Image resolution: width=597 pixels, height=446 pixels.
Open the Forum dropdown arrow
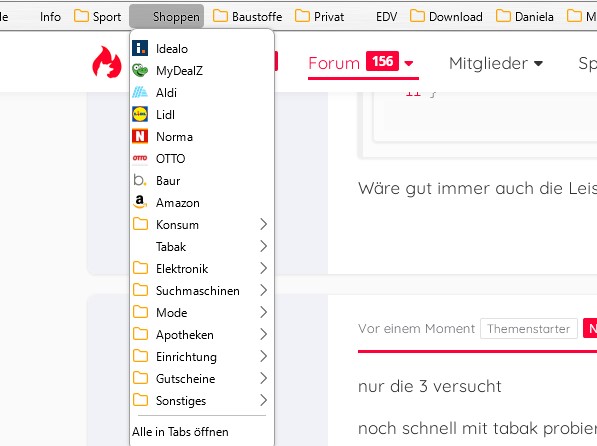coord(409,64)
